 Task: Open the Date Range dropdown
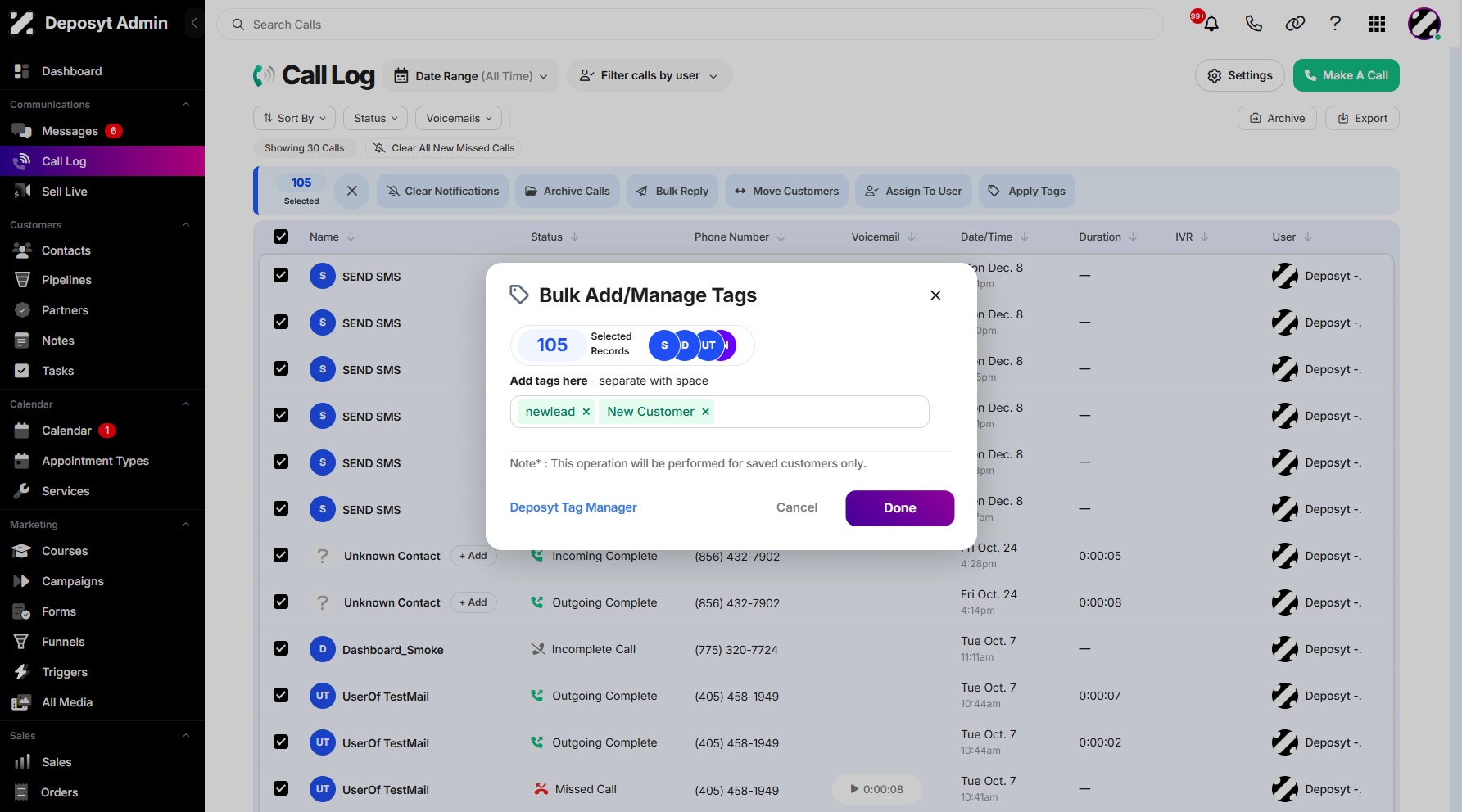(x=471, y=76)
